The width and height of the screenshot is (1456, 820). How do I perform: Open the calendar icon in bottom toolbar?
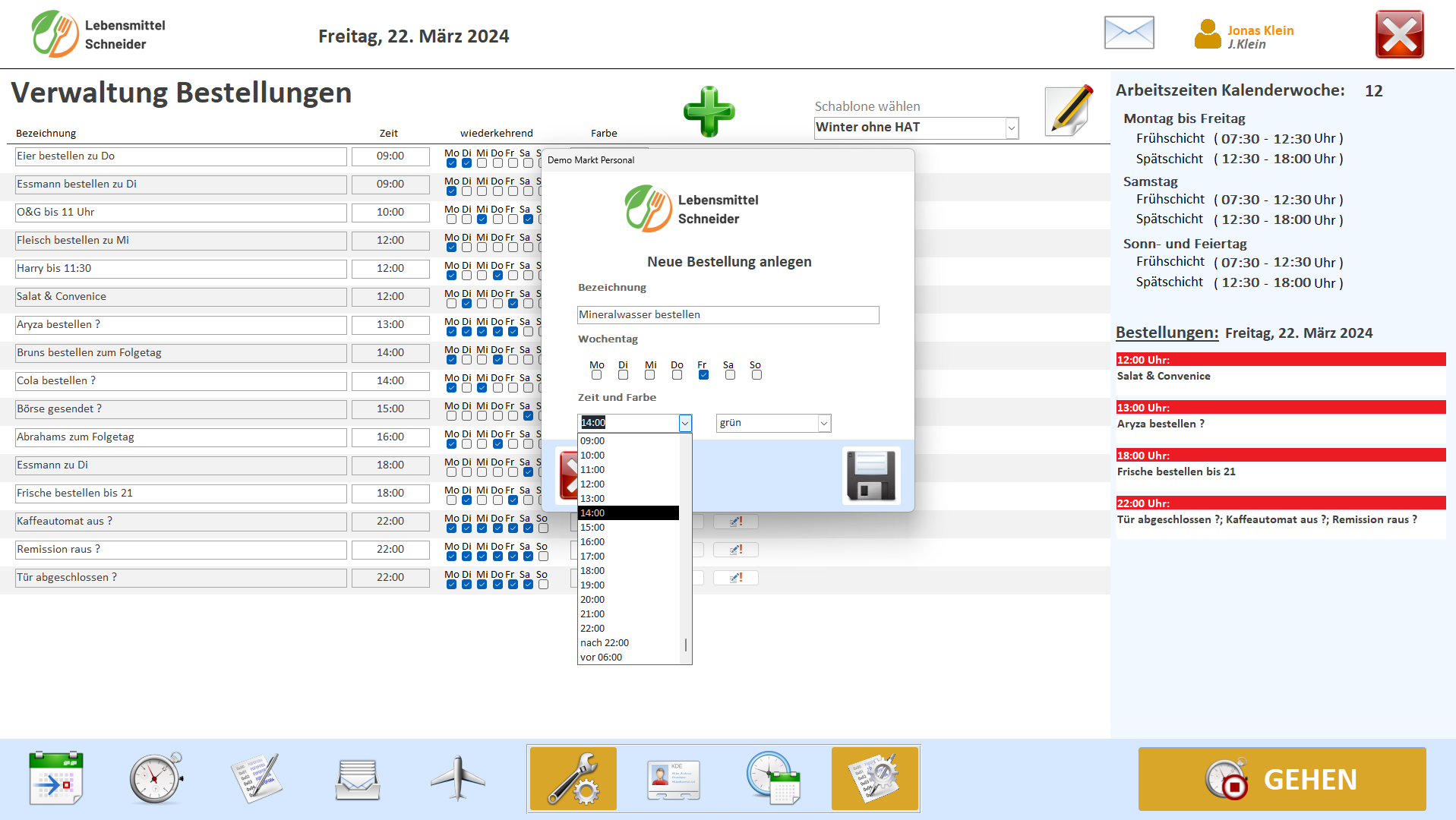pos(55,779)
